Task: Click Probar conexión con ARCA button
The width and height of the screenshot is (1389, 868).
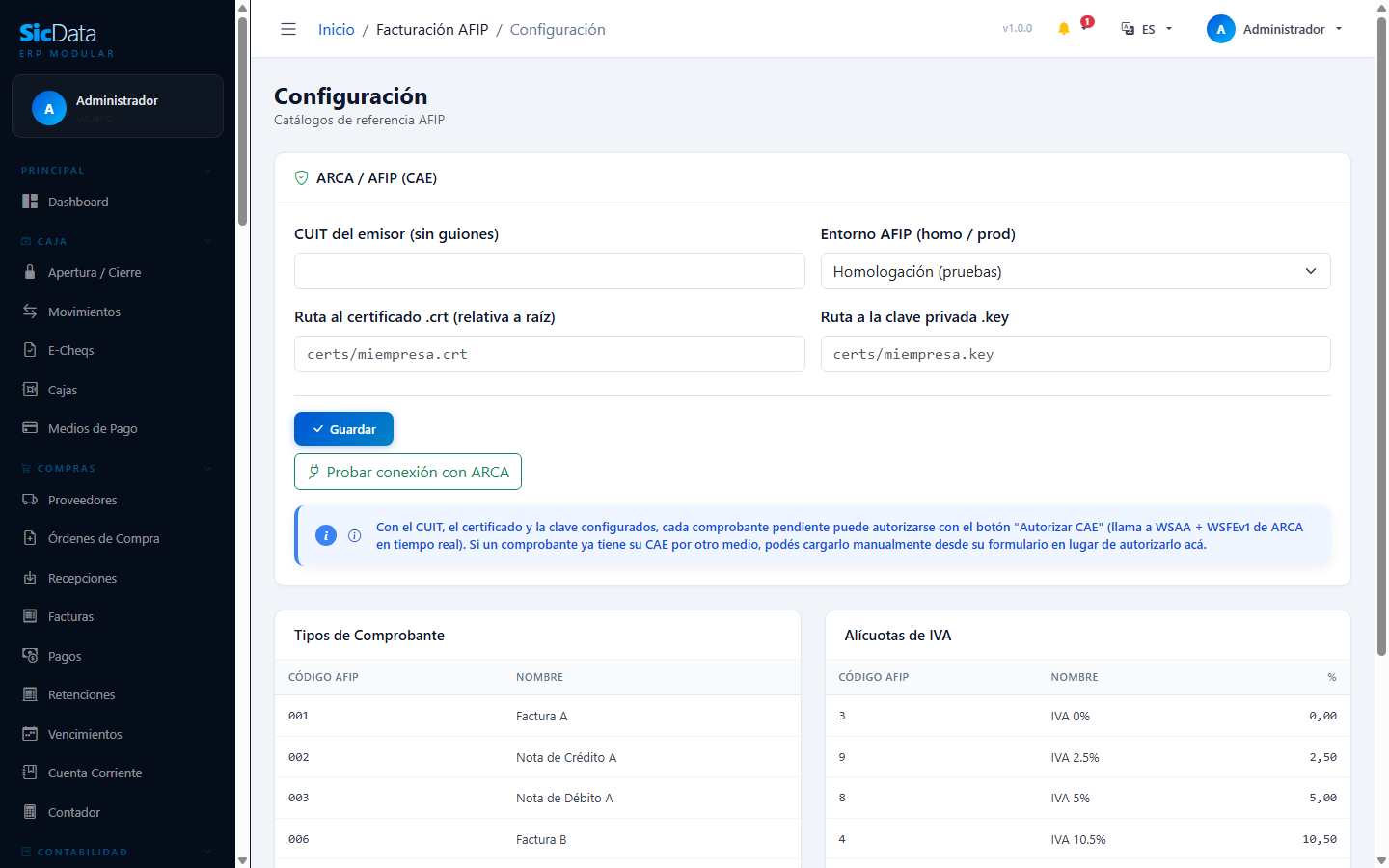Action: pyautogui.click(x=408, y=472)
